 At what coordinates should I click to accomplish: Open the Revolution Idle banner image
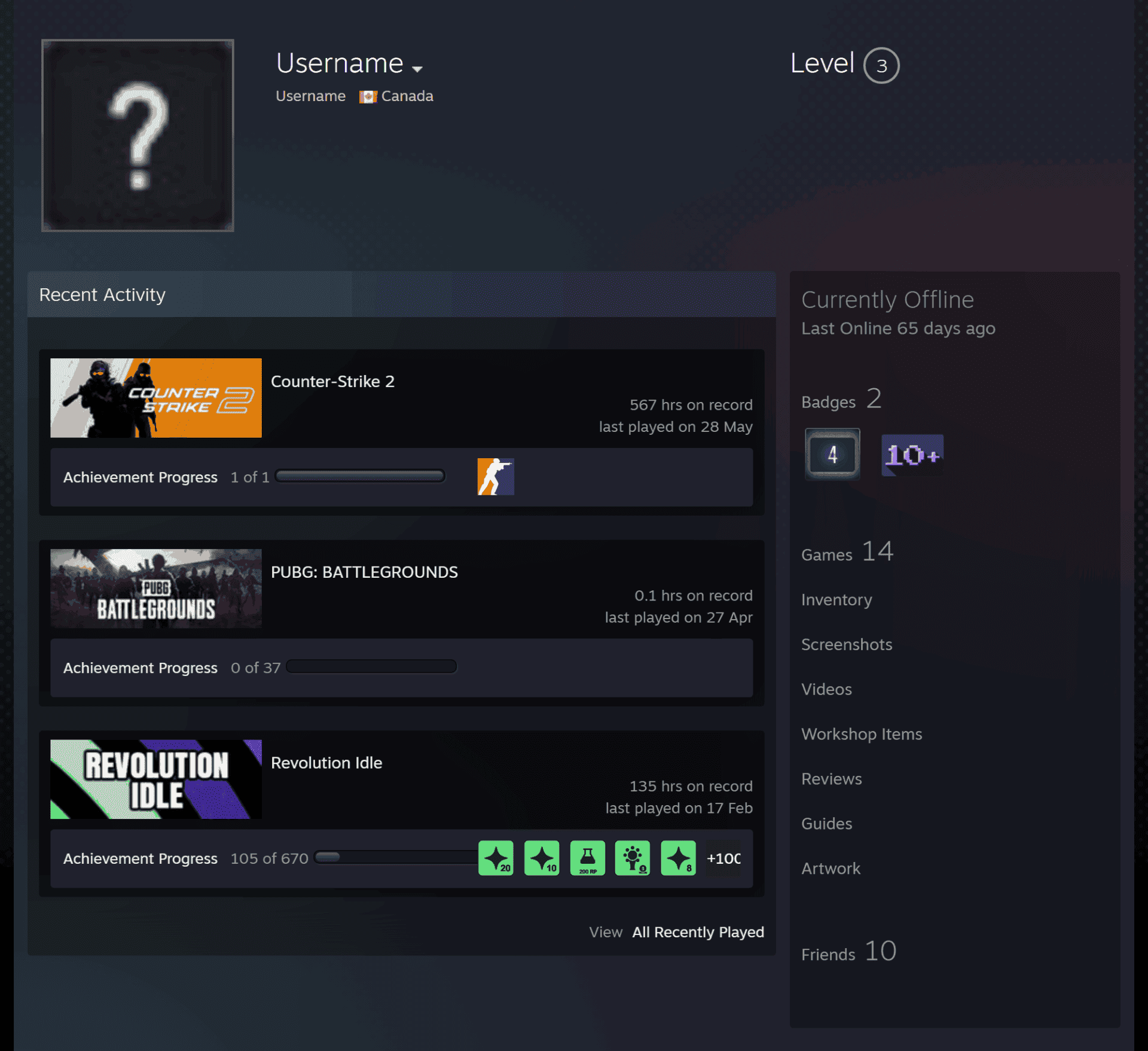(156, 779)
